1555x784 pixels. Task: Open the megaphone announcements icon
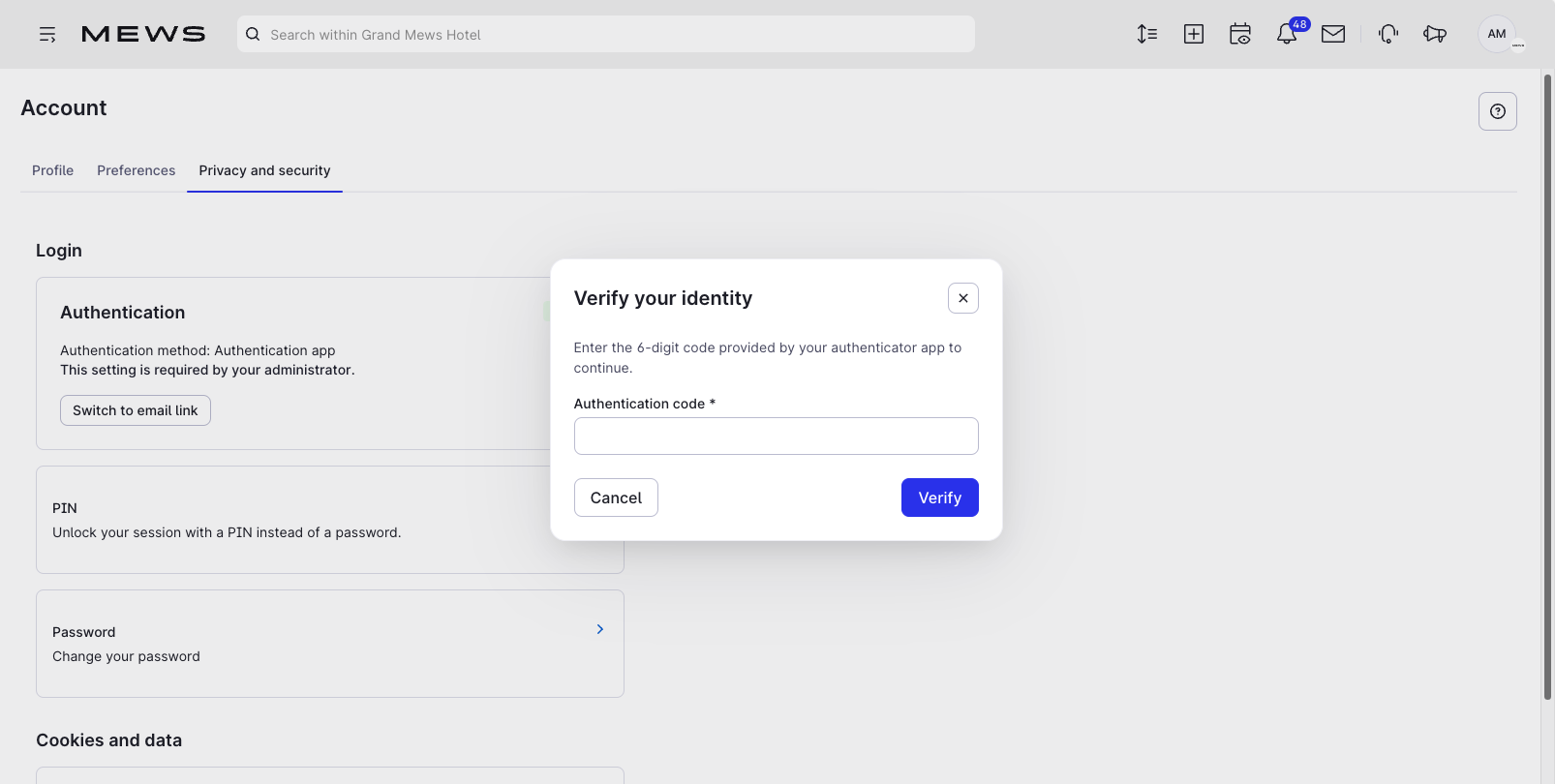[1435, 35]
